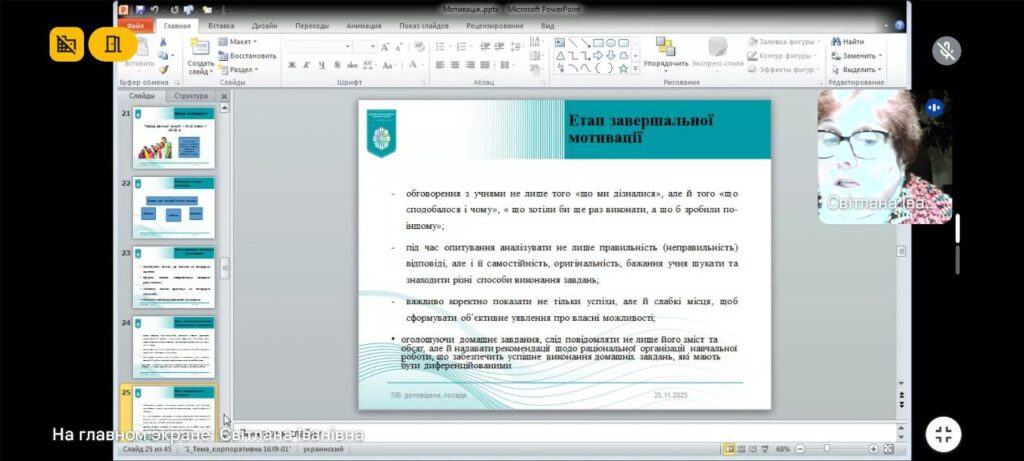Click the yellow leave meeting door icon
The width and height of the screenshot is (1024, 461).
coord(112,44)
